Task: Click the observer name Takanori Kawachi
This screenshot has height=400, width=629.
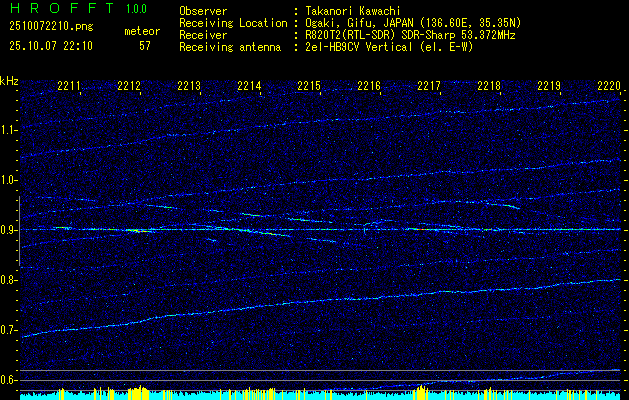Action: click(x=353, y=12)
